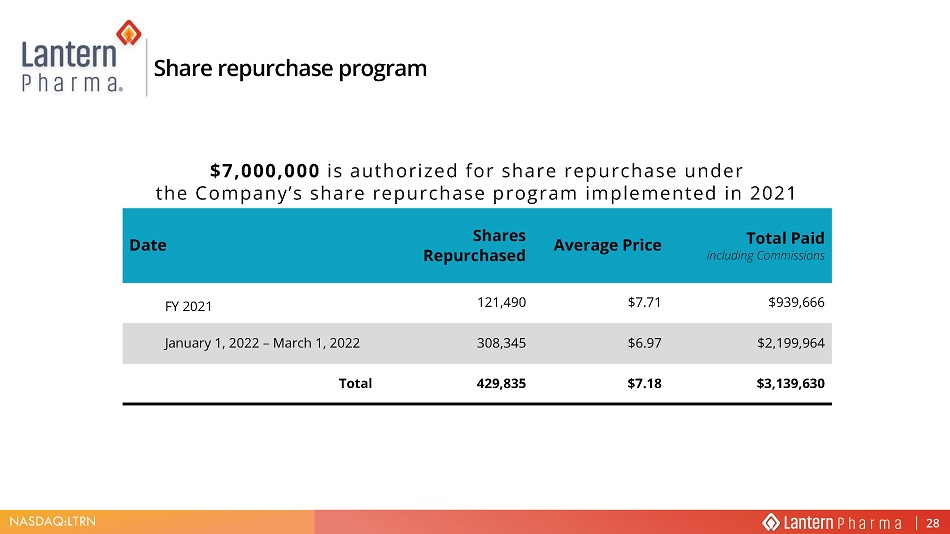Click the Date column header
950x534 pixels.
(x=148, y=245)
